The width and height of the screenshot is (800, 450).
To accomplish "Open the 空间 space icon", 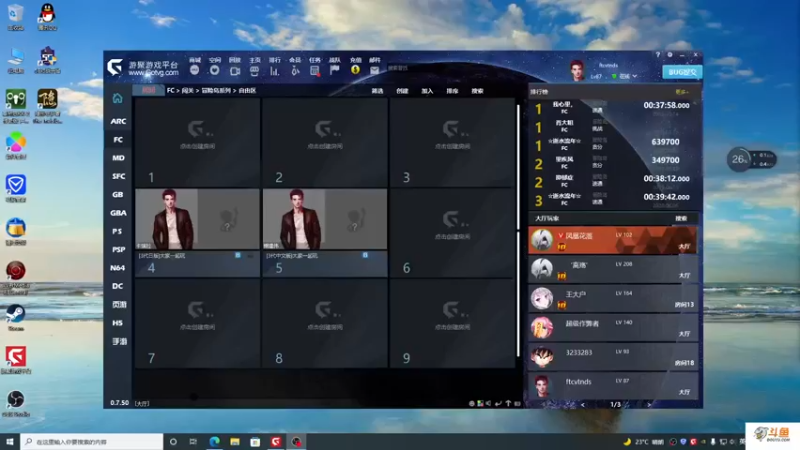I will (214, 70).
